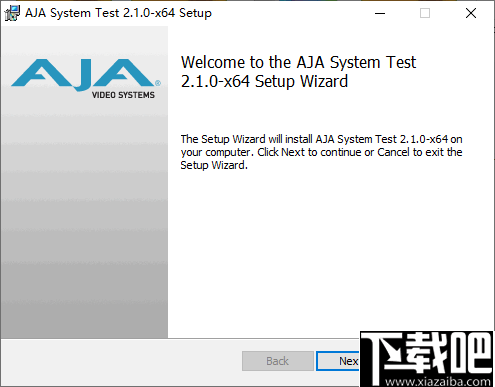Screen dimensions: 495x387
Task: Click the "AJA System Test 2.1.0-x64 Setup" window title
Action: 118,13
